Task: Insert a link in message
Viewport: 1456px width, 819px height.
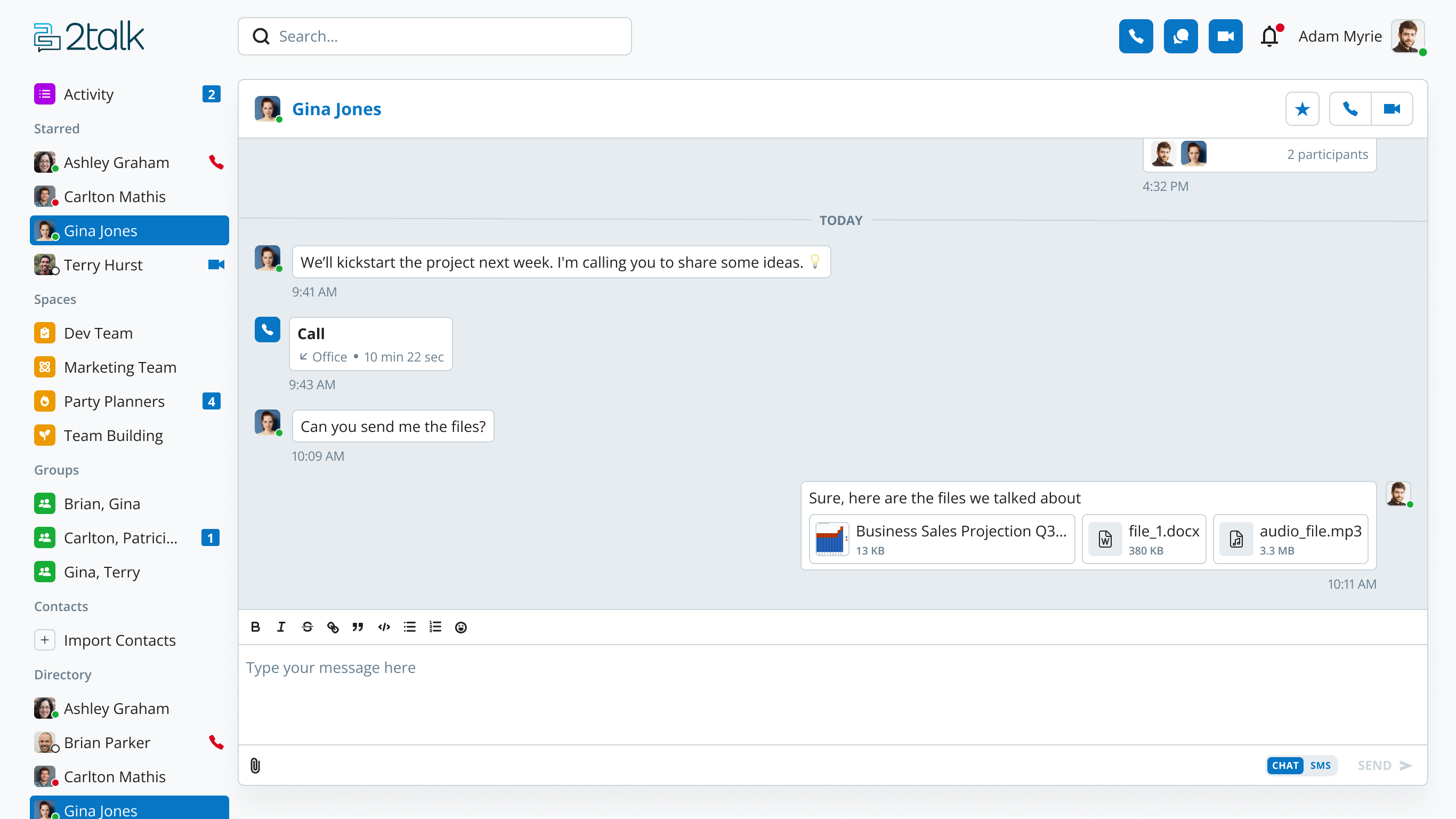Action: point(333,627)
